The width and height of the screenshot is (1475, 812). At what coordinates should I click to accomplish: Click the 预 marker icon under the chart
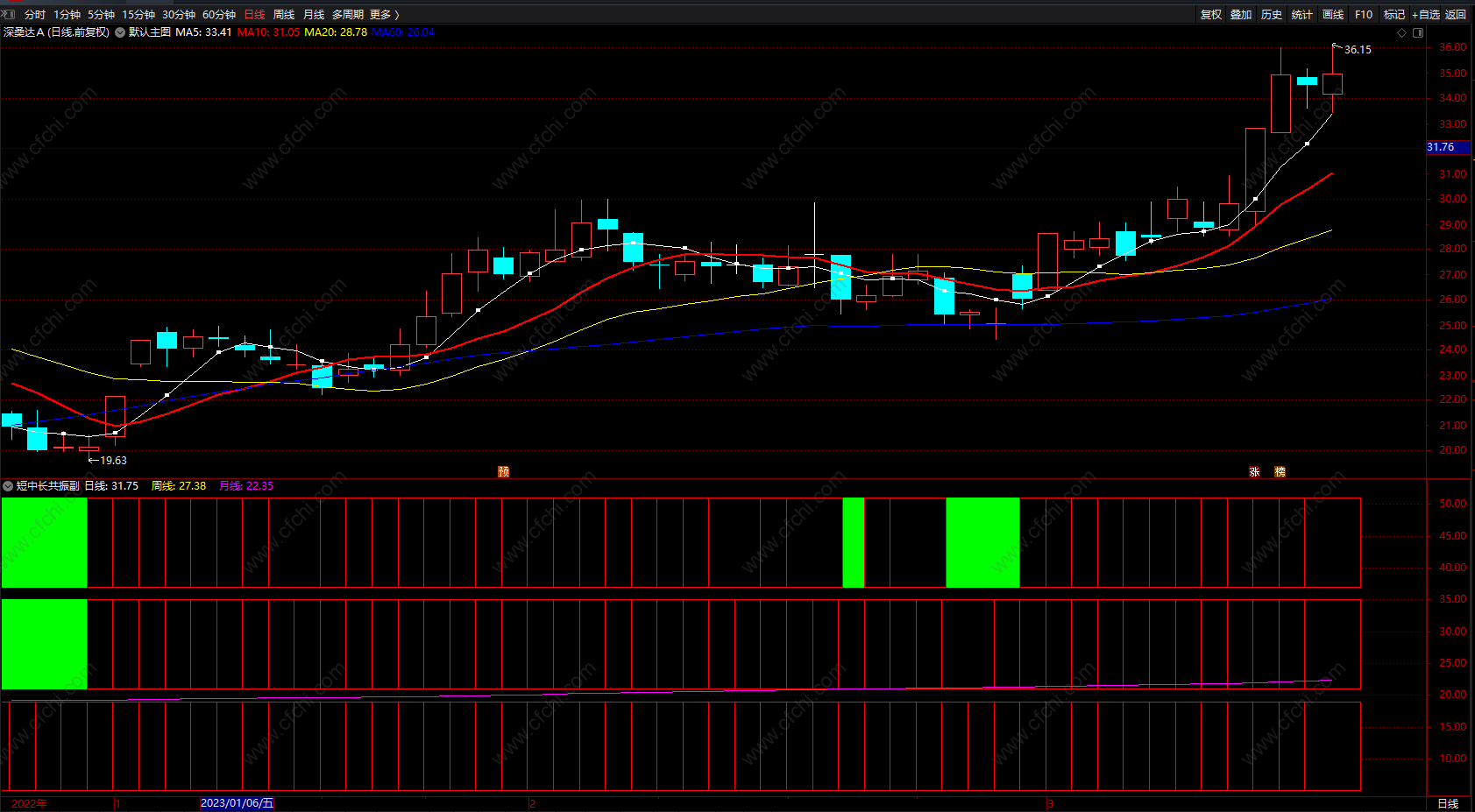click(503, 471)
